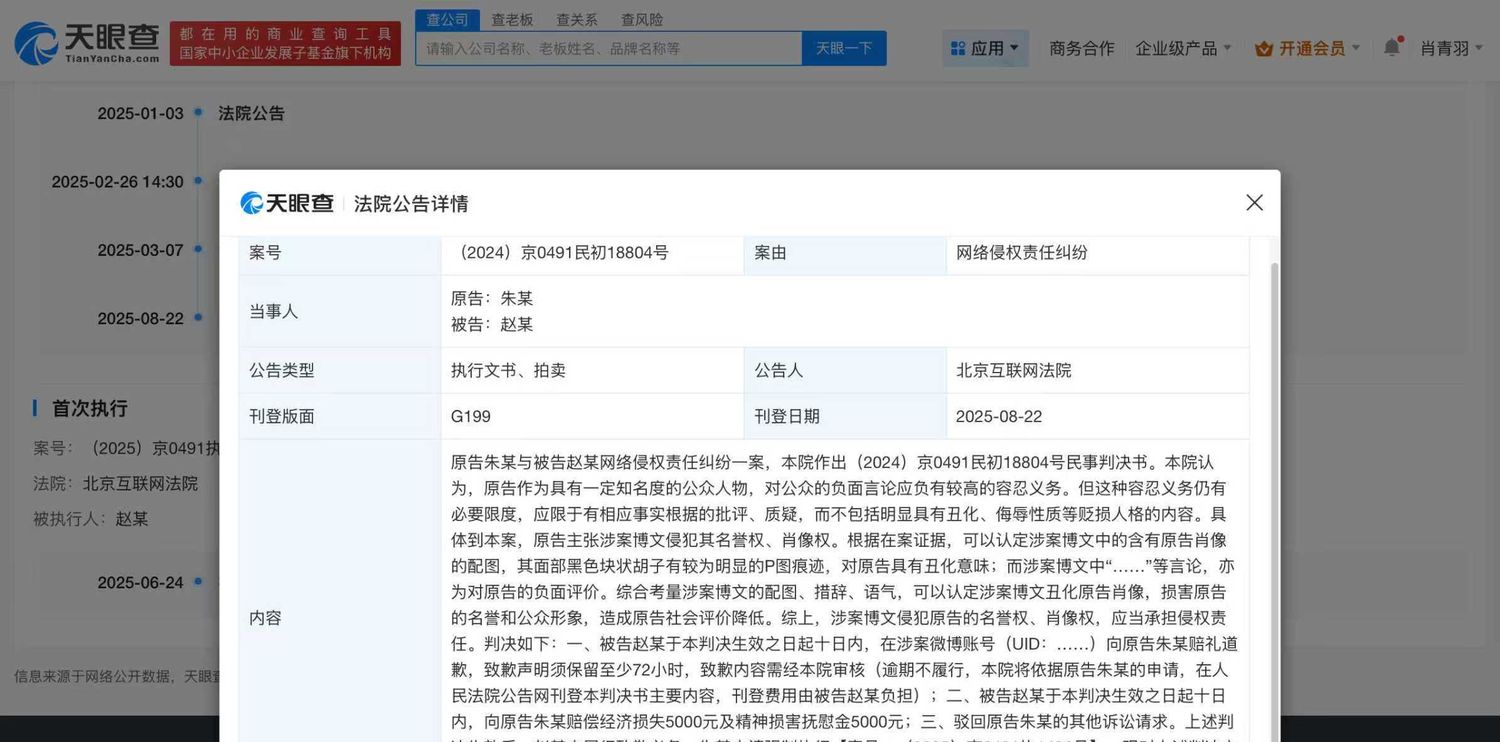Click the 天眼查 logo in the dialog header

pyautogui.click(x=287, y=204)
